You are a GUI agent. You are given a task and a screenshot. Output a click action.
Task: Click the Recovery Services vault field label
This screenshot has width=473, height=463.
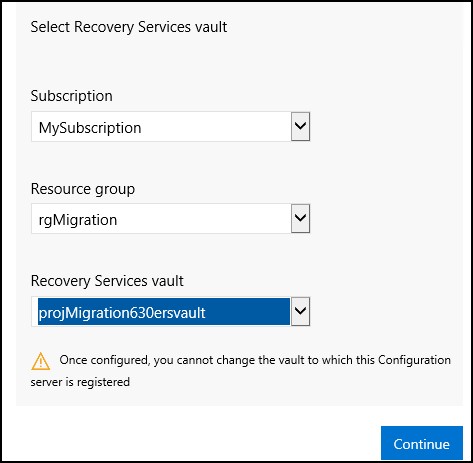(107, 281)
